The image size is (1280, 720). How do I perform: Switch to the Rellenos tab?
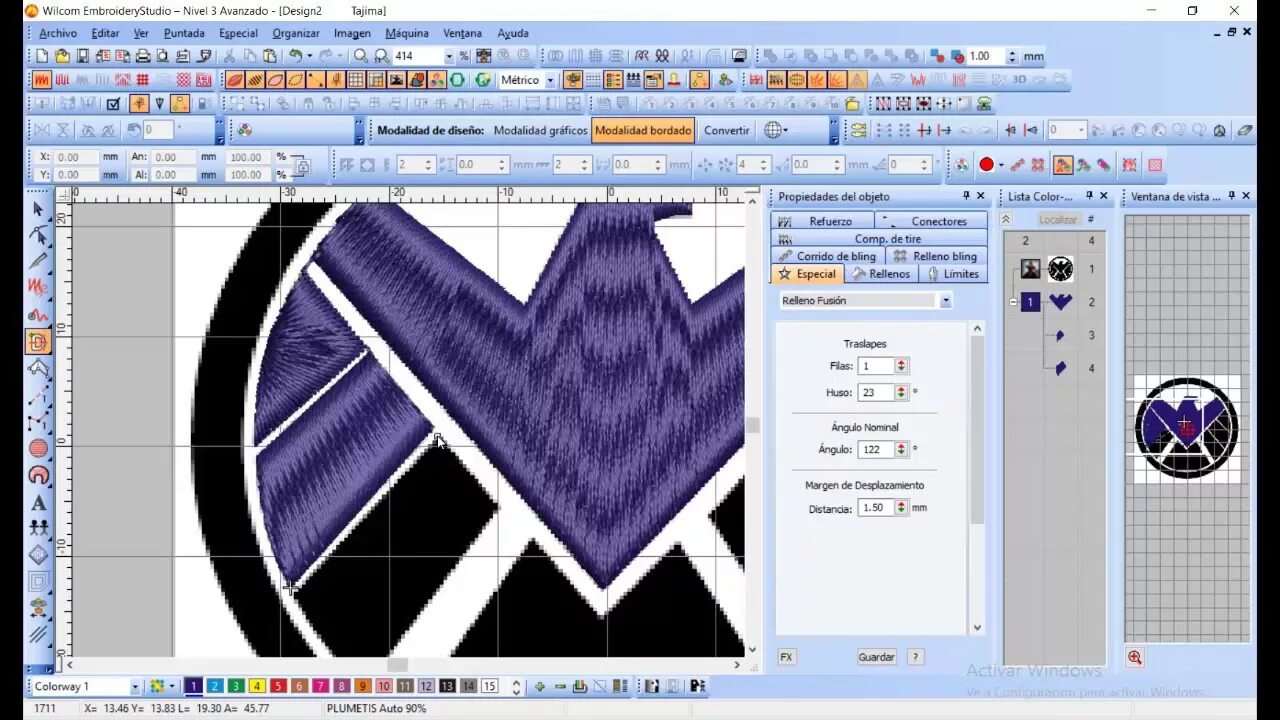(881, 274)
